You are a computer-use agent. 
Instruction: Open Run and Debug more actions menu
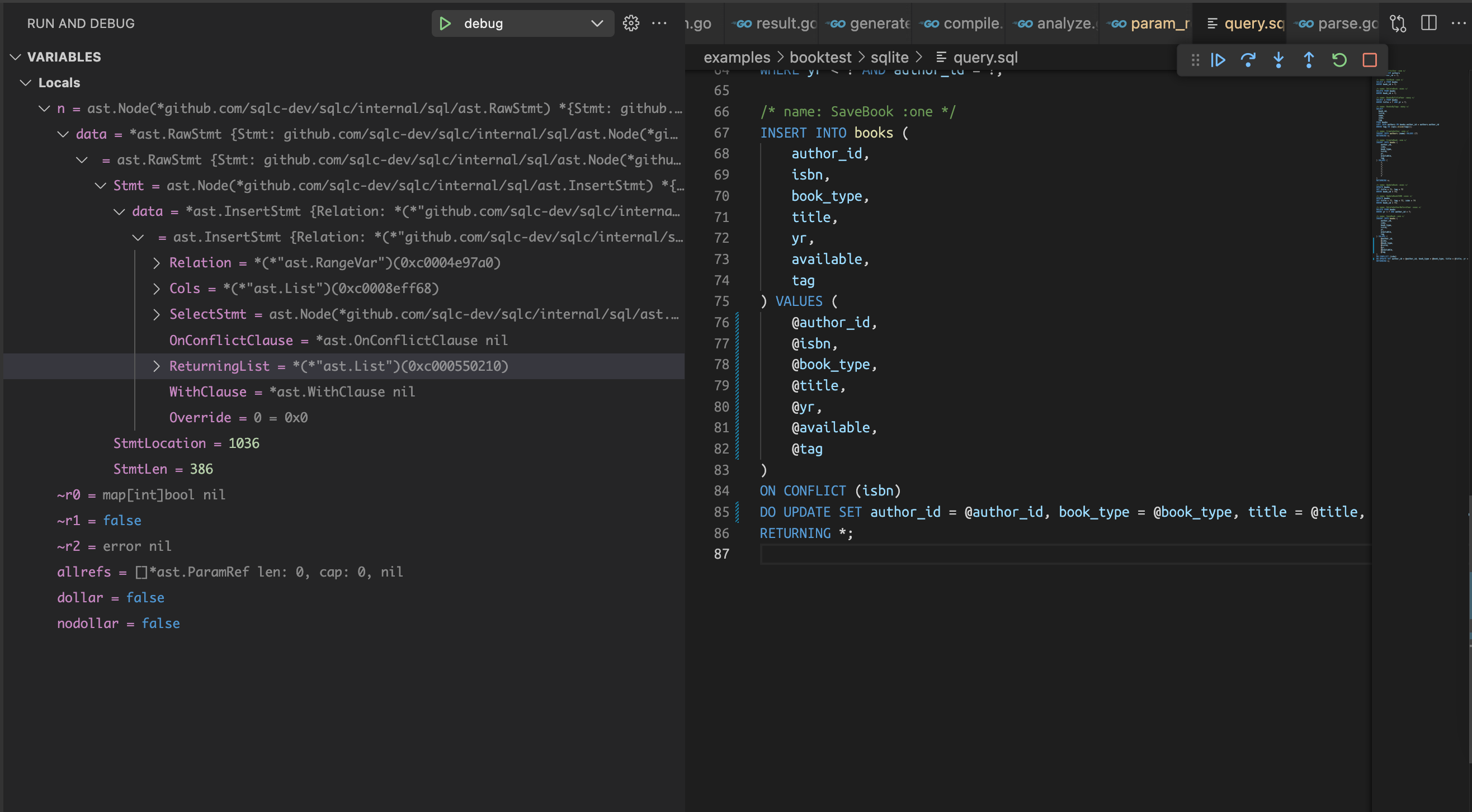pyautogui.click(x=659, y=23)
